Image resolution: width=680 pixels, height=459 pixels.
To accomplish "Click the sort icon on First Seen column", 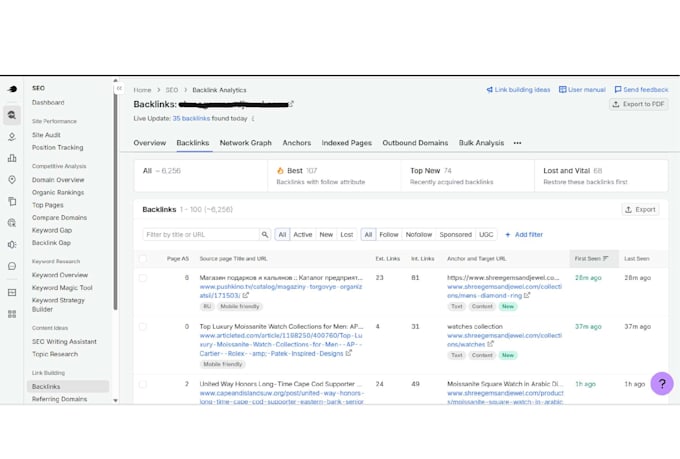I will pos(605,259).
